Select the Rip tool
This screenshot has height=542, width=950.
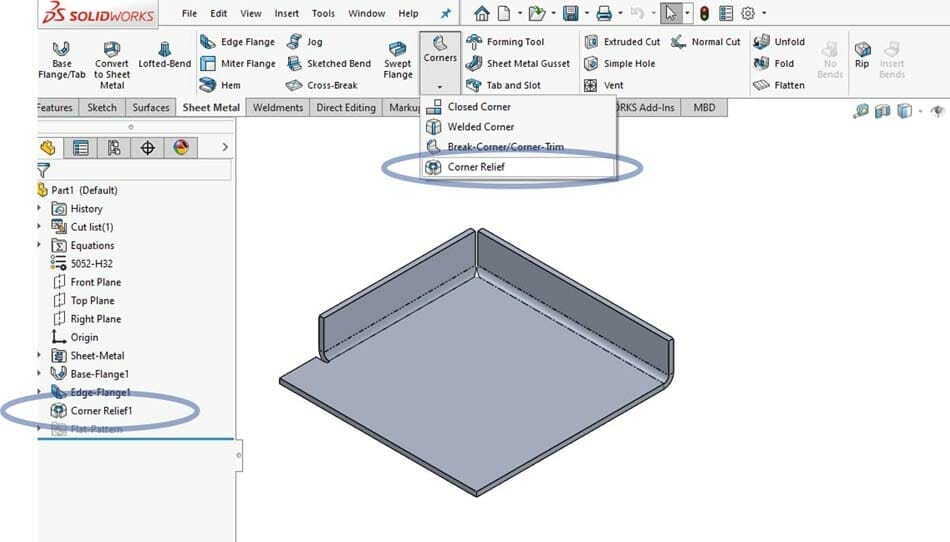[862, 55]
